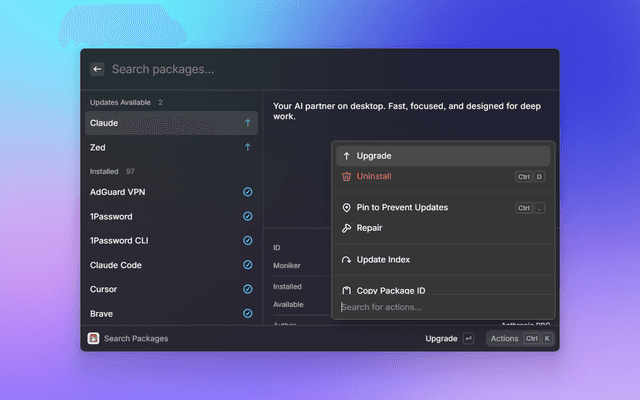
Task: Select the 1Password CLI package row
Action: pyautogui.click(x=171, y=240)
